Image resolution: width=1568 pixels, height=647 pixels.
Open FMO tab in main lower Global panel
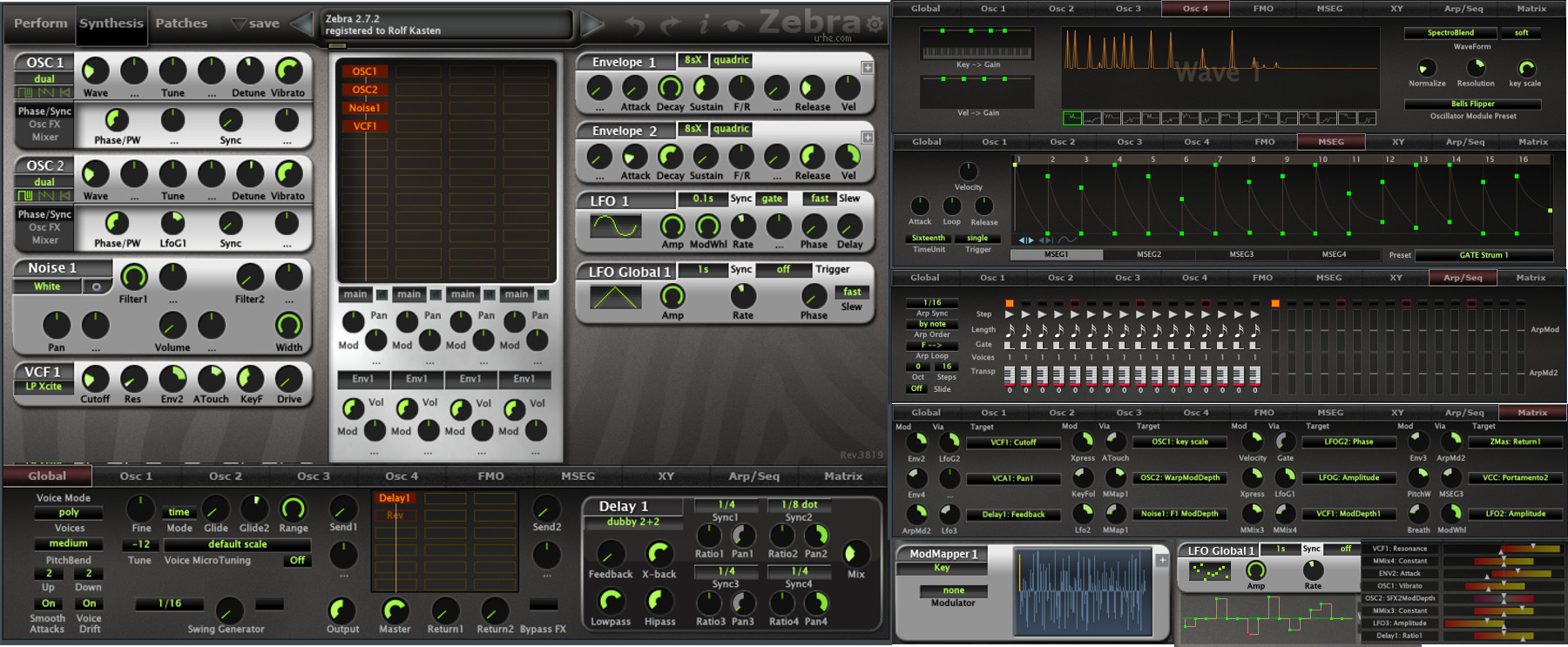click(490, 476)
